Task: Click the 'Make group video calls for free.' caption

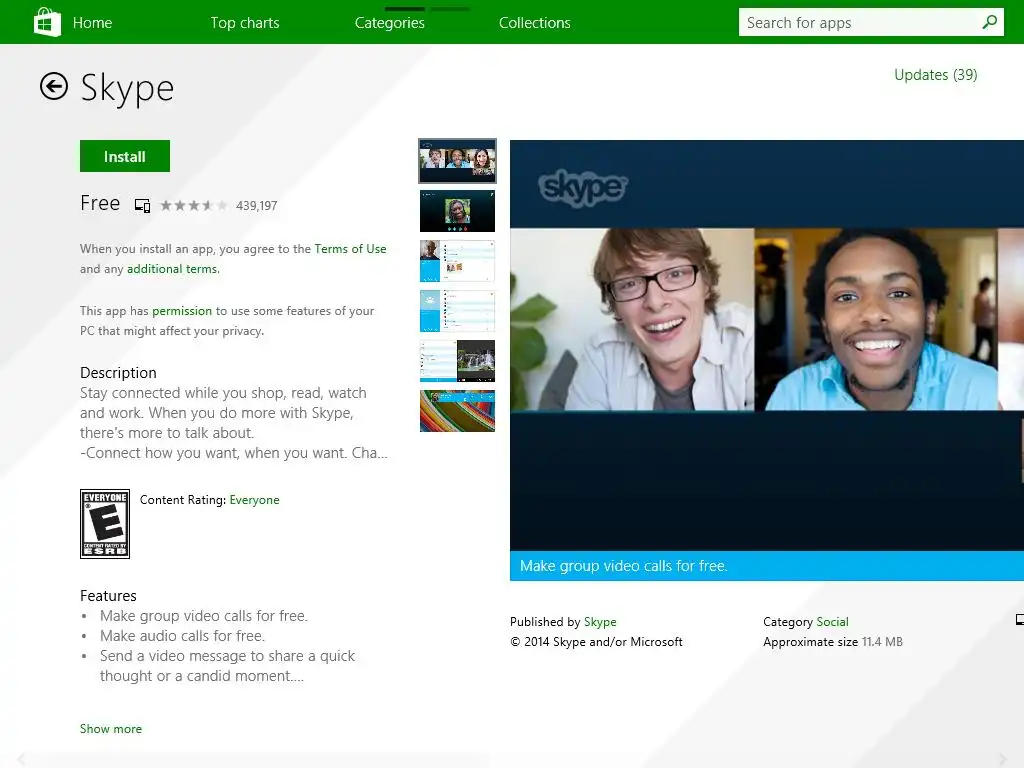Action: [624, 566]
